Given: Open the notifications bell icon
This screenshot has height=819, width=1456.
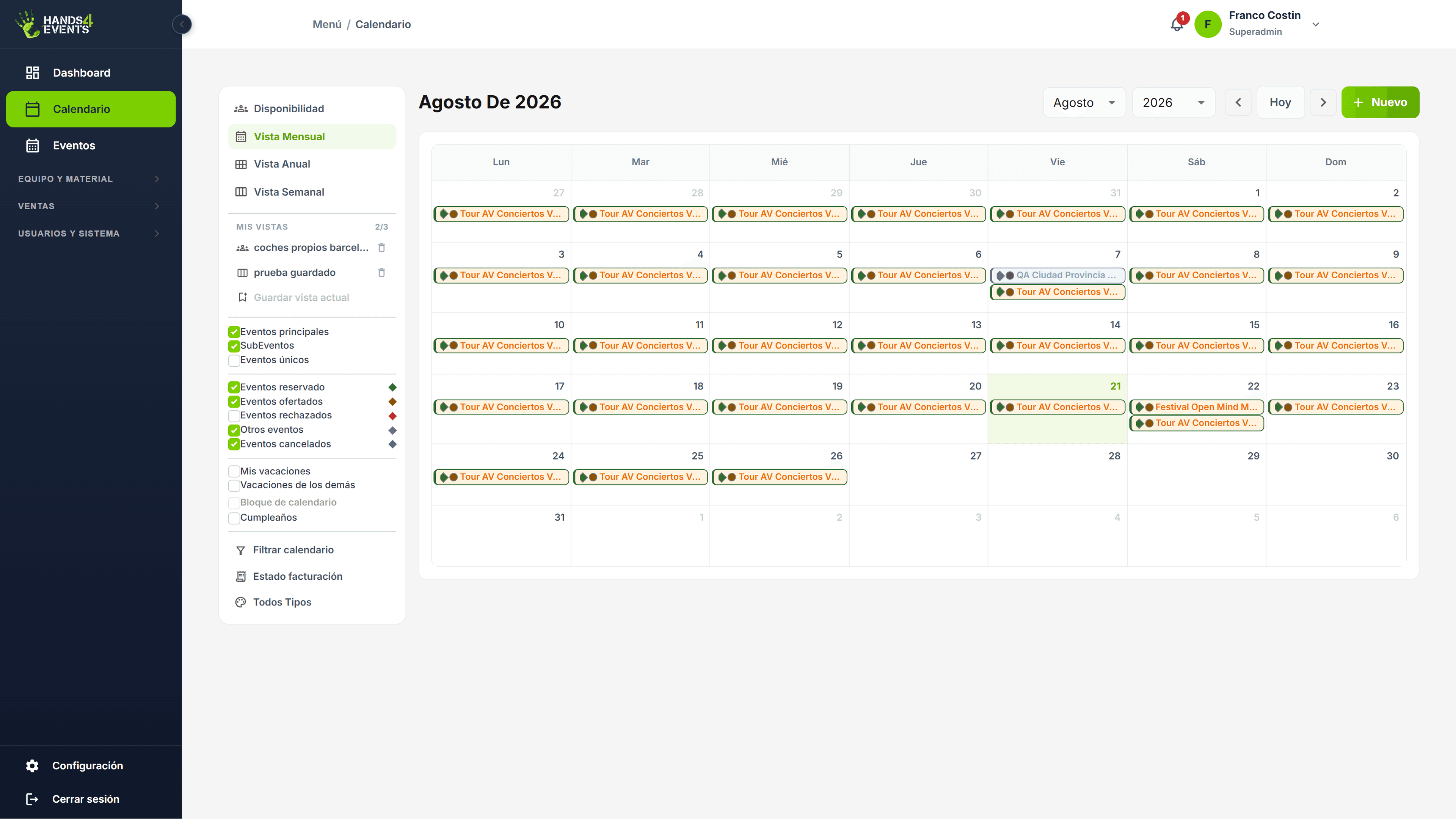Looking at the screenshot, I should [1177, 24].
